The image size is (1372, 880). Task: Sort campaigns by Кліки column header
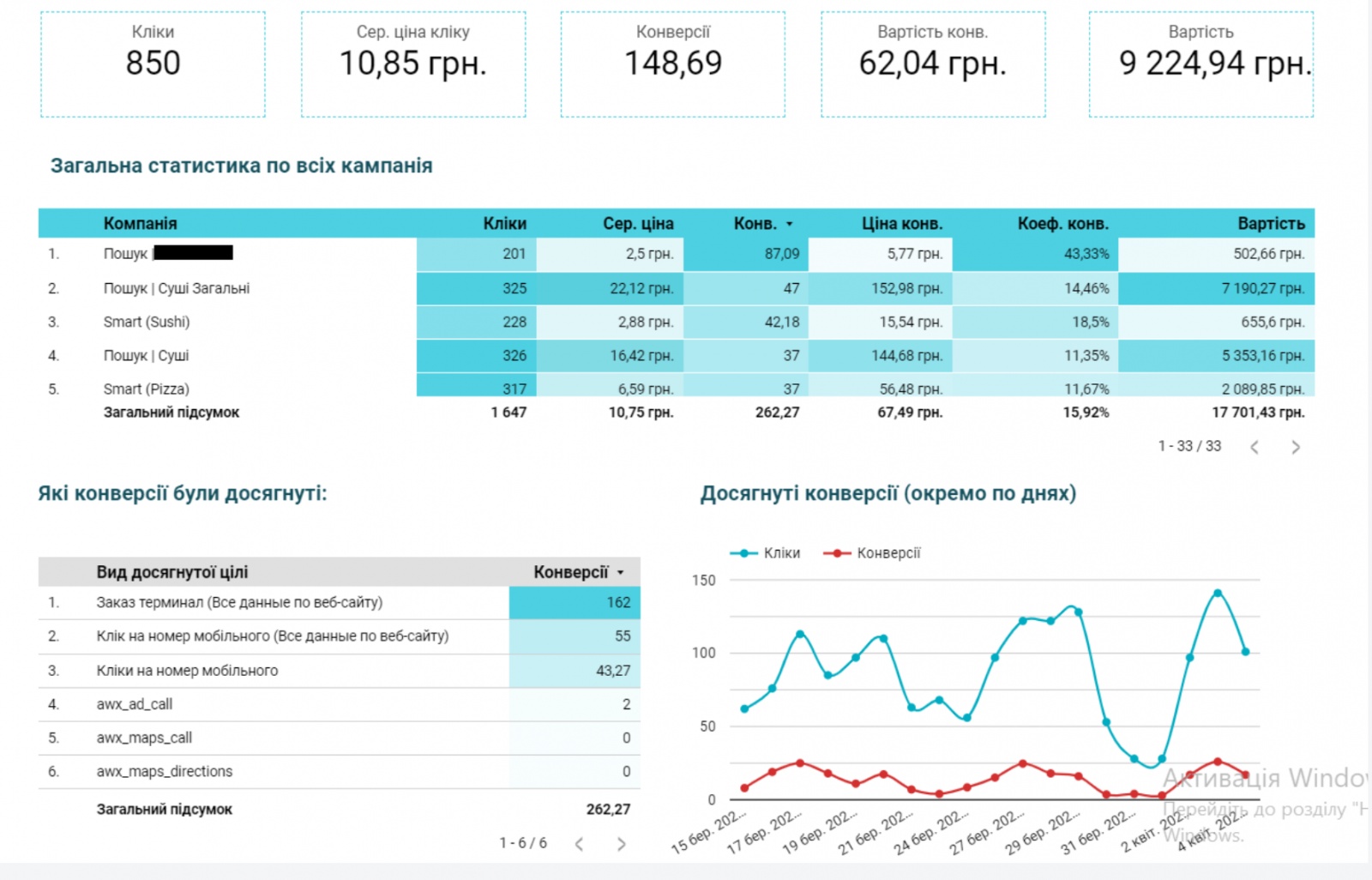tap(504, 224)
